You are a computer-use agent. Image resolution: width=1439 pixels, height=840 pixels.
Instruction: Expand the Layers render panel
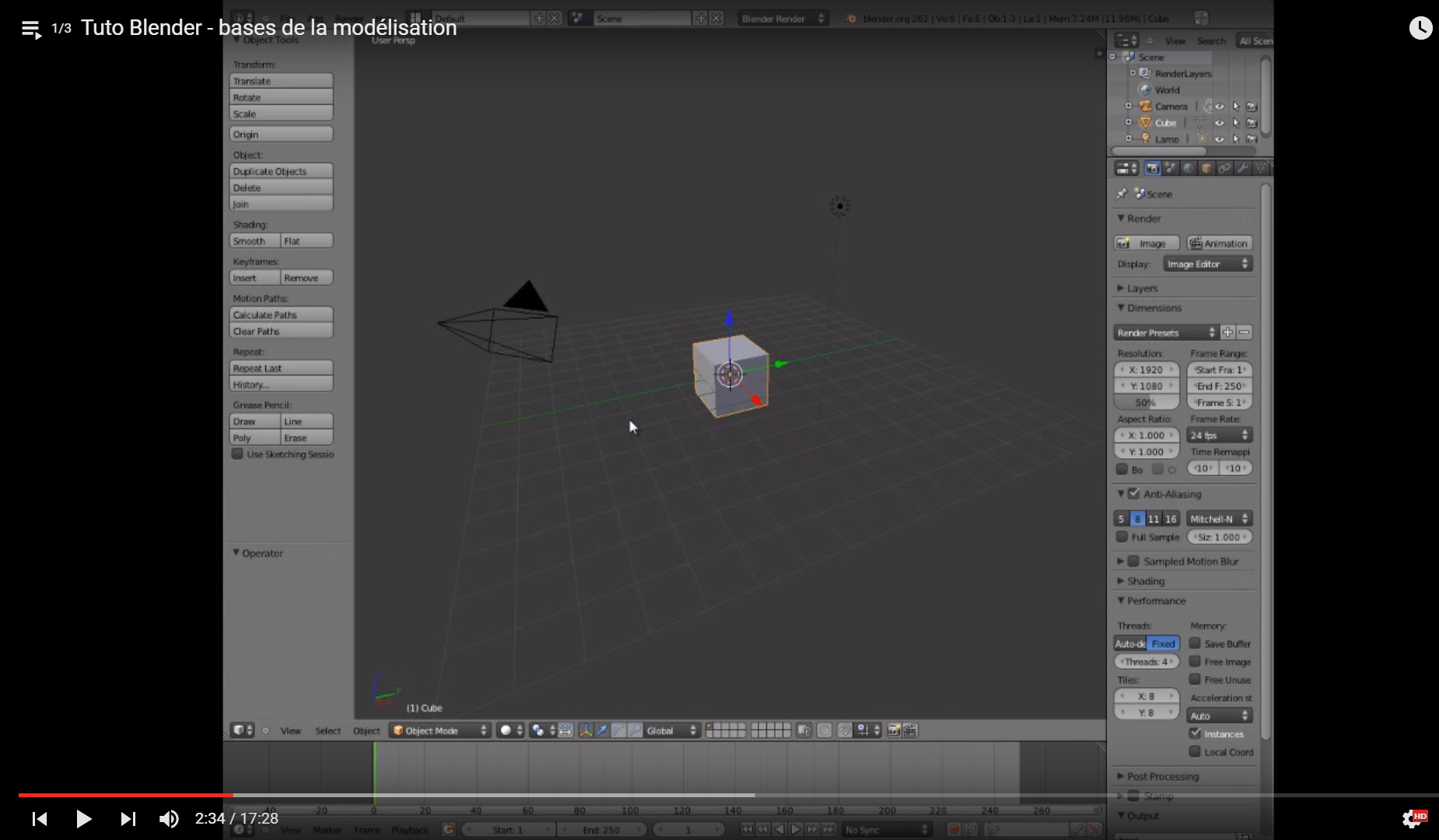click(x=1142, y=289)
